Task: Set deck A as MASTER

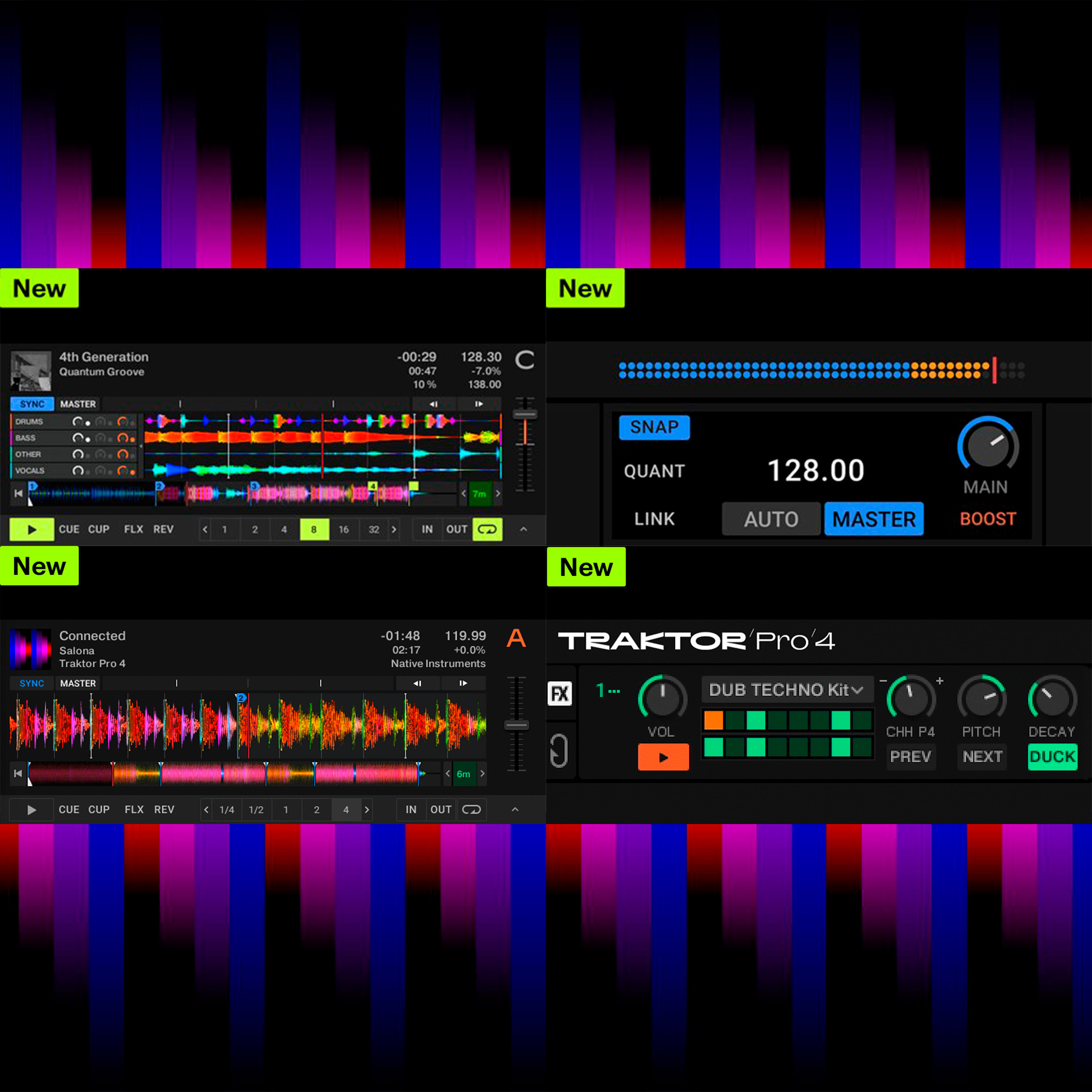Action: click(78, 683)
